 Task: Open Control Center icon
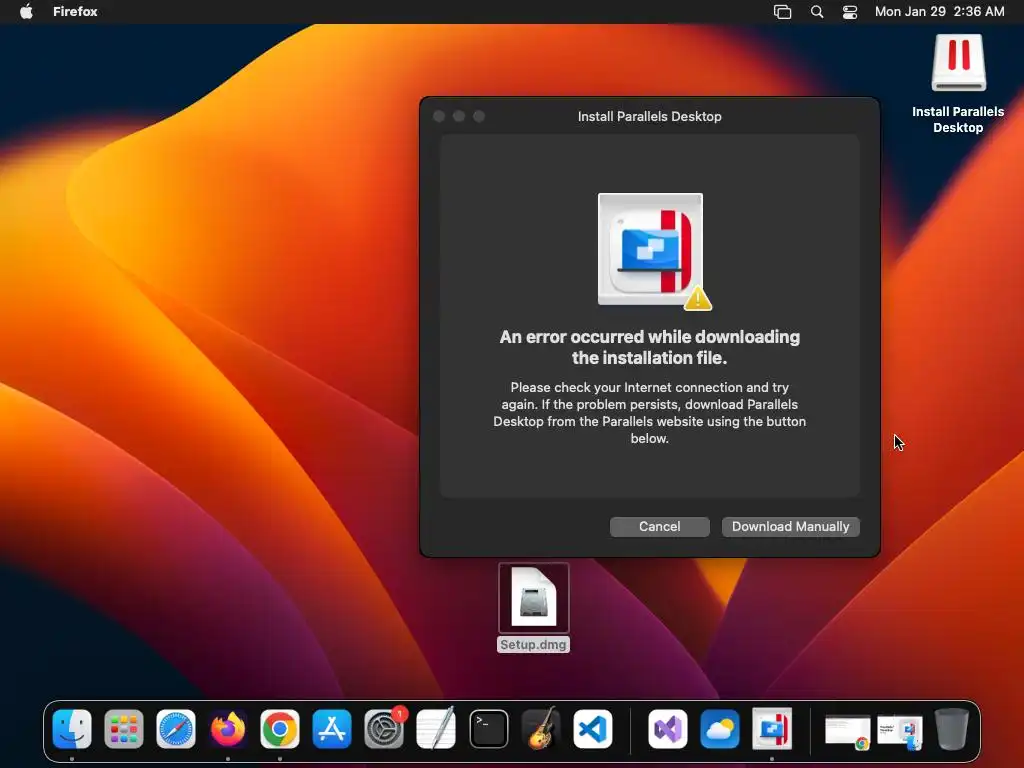click(850, 12)
